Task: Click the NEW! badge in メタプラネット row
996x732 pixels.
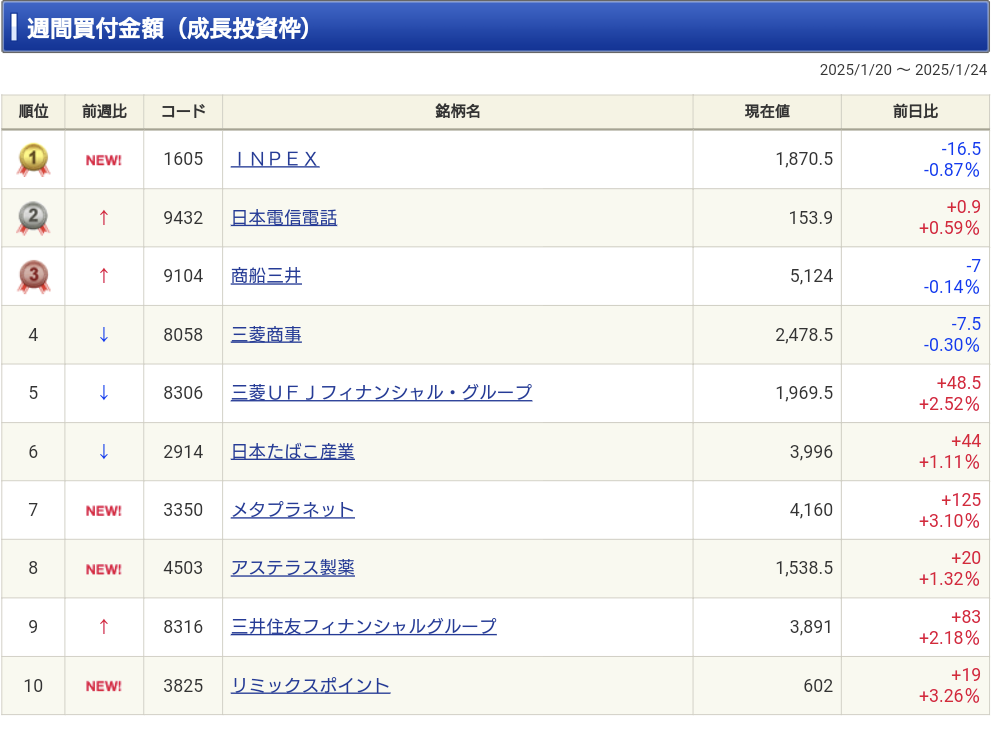Action: (104, 511)
